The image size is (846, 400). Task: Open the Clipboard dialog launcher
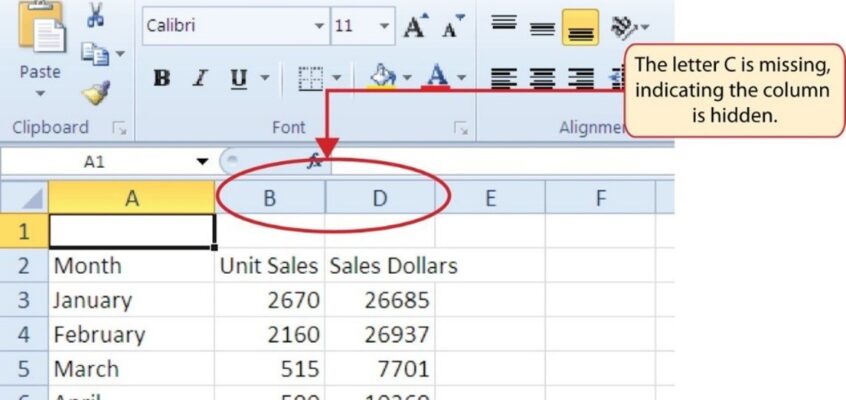(119, 128)
